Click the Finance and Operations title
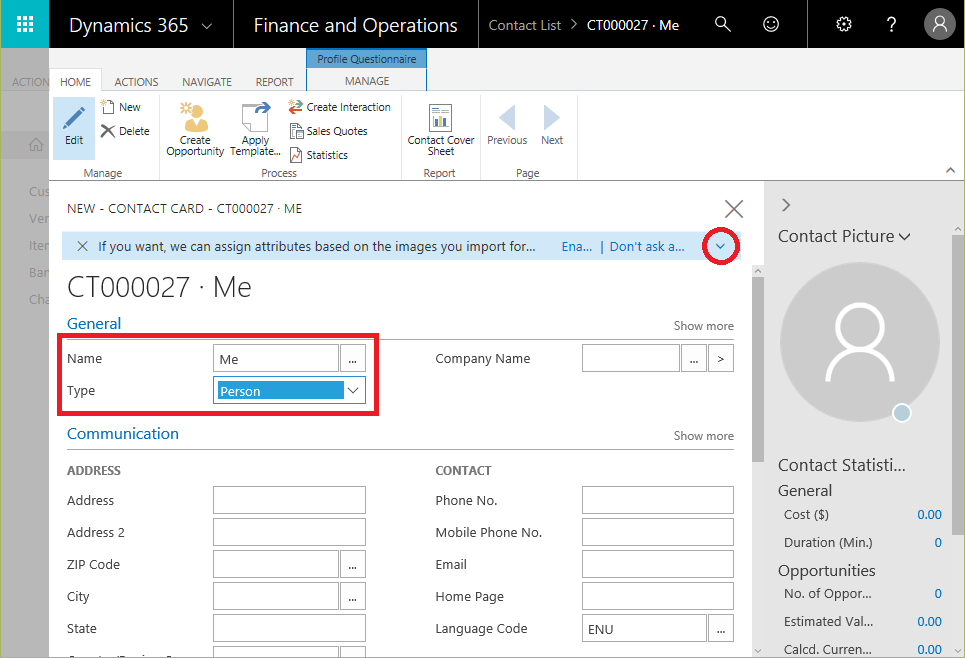This screenshot has height=658, width=965. click(355, 25)
